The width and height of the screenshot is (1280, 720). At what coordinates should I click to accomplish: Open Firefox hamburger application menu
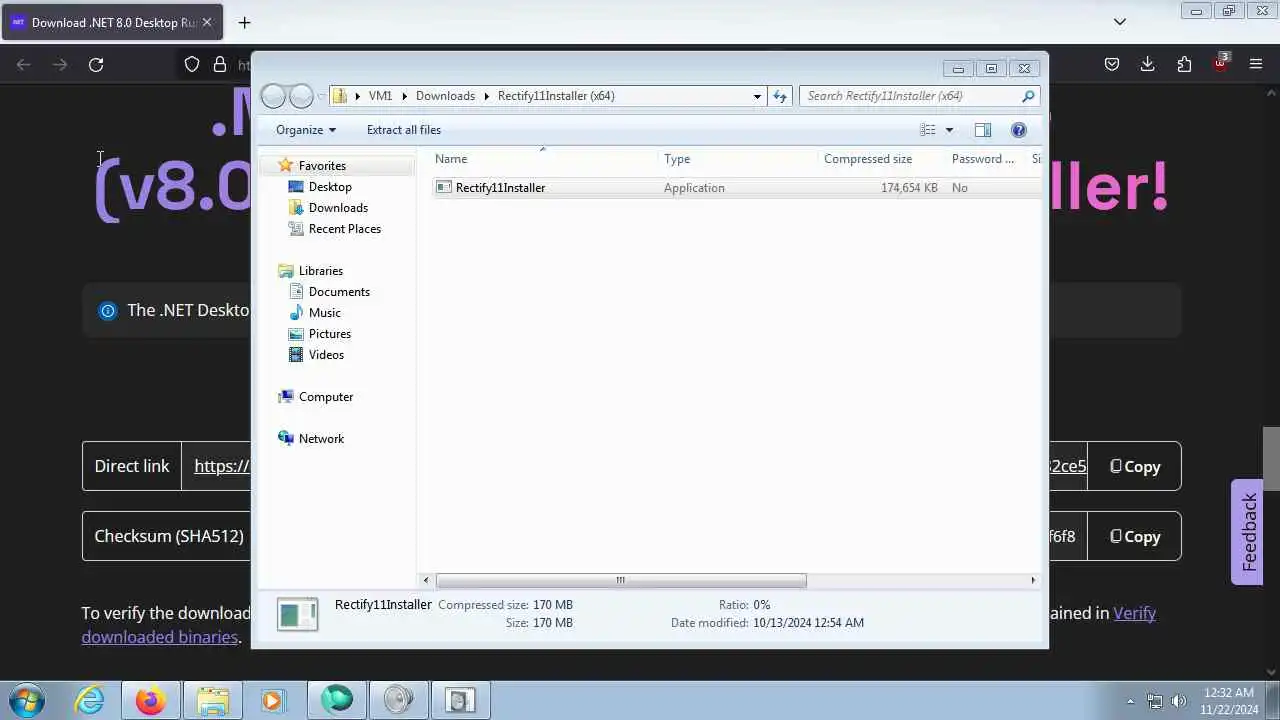click(x=1256, y=64)
